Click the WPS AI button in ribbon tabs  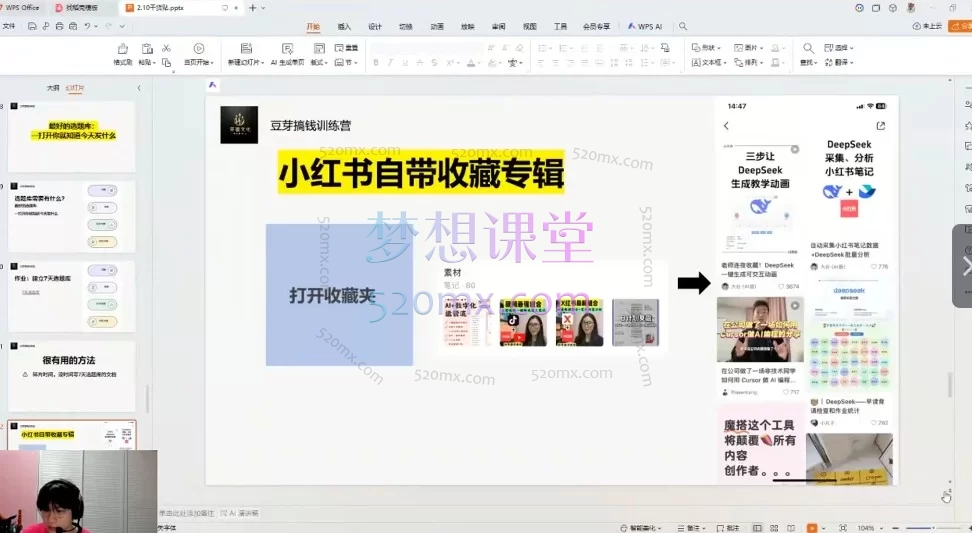645,27
